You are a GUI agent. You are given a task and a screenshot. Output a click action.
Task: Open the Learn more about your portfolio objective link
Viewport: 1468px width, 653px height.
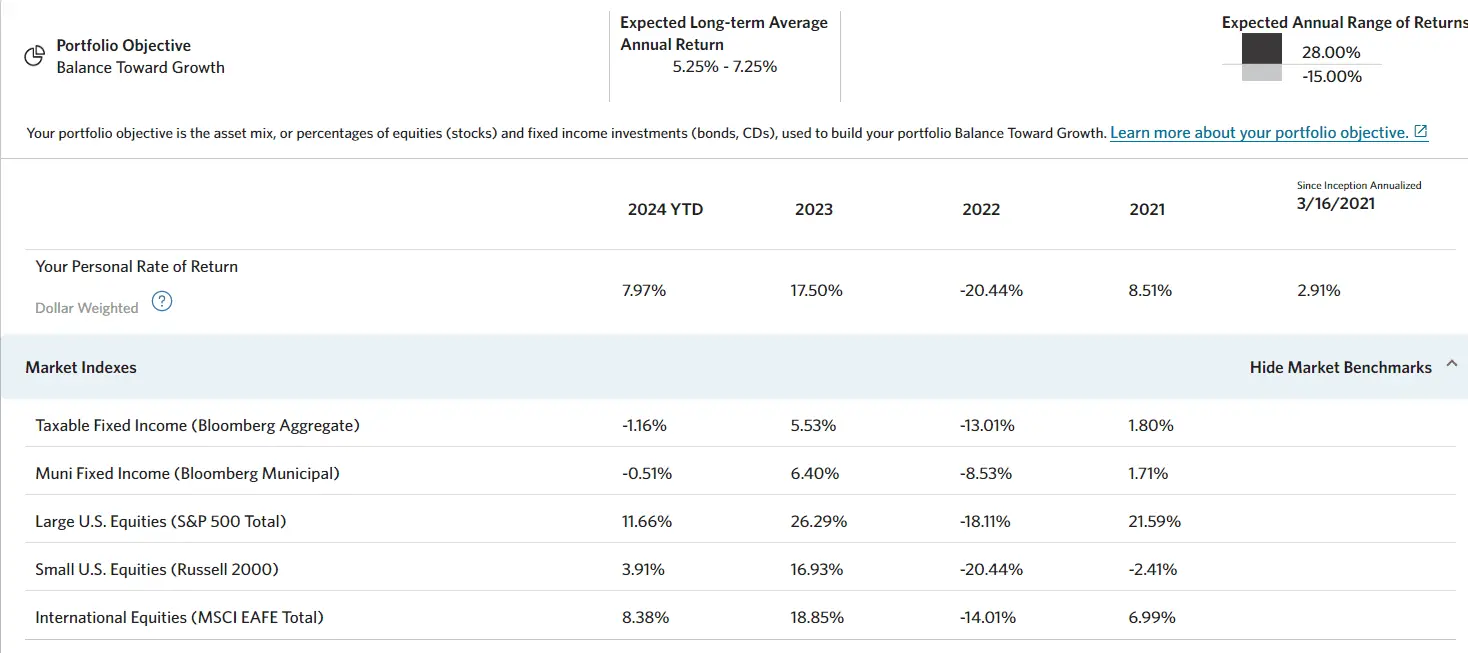[x=1258, y=132]
